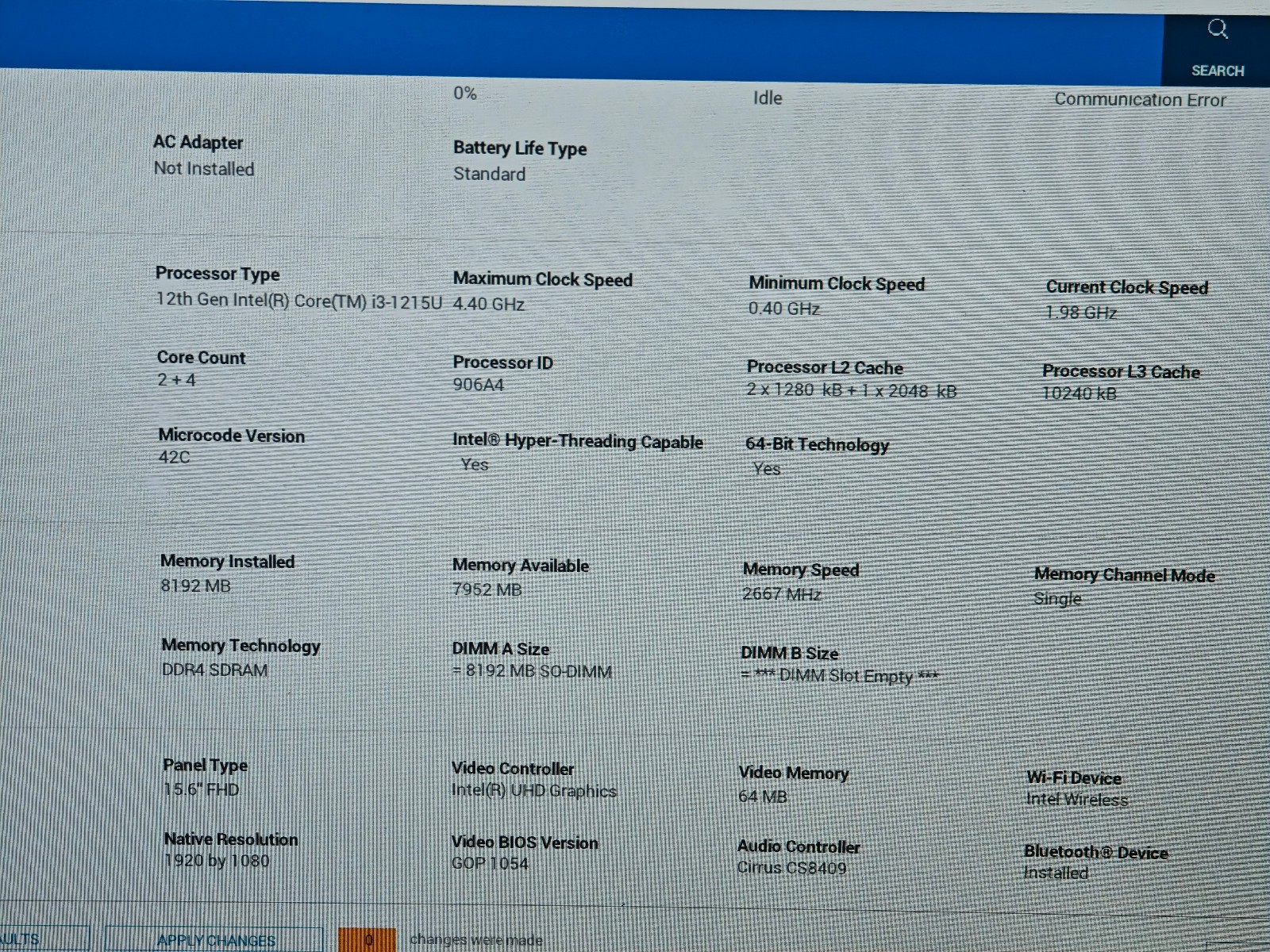
Task: Click the '1.98 GHz' value
Action: point(1081,313)
